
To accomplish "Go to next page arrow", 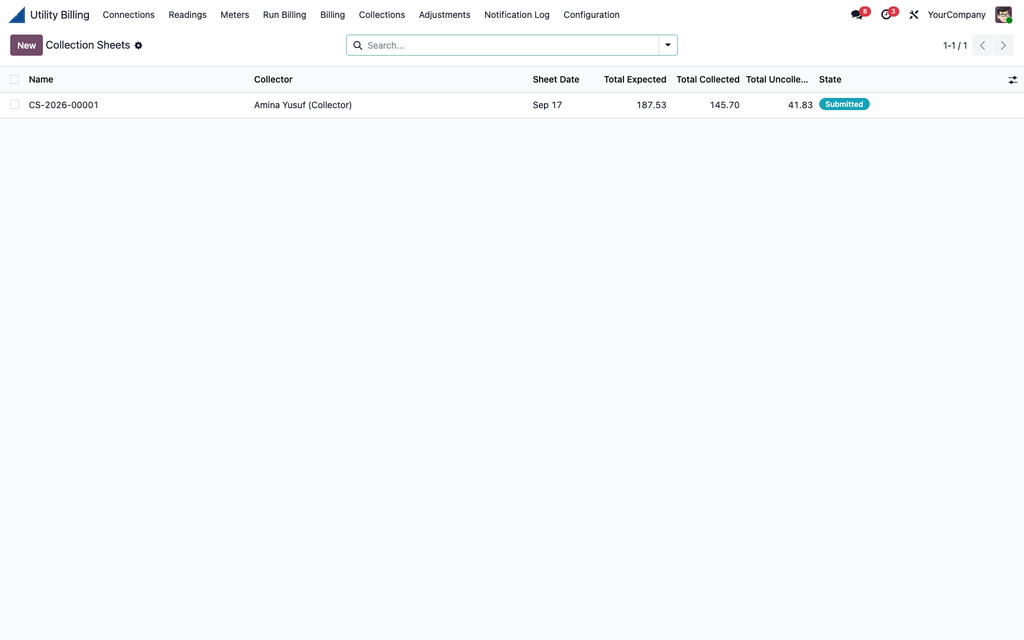I will (1003, 45).
